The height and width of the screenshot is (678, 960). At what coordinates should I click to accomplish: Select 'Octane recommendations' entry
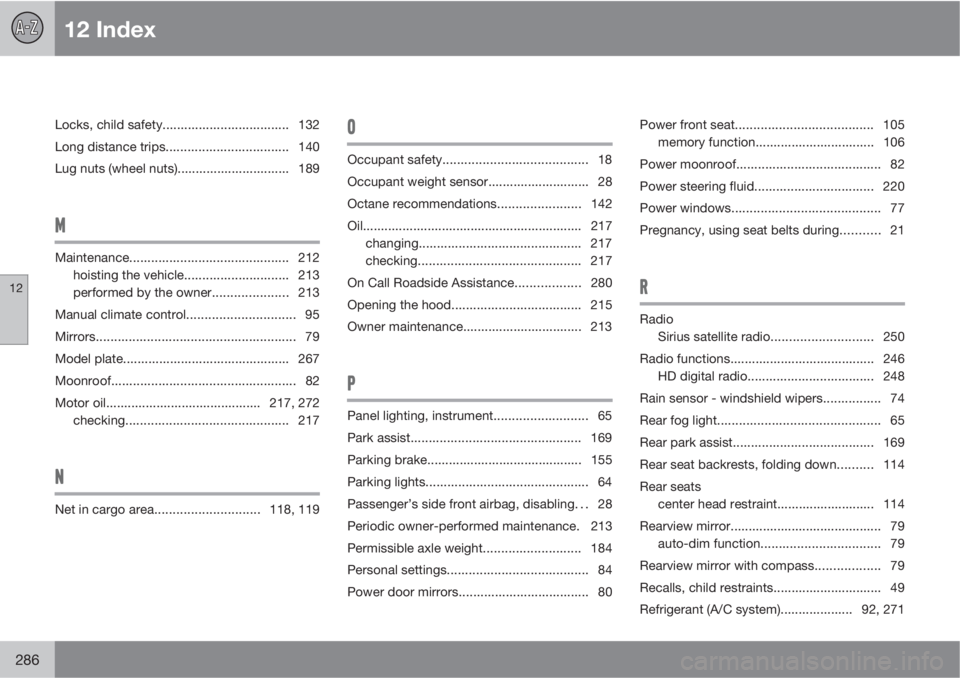tap(479, 204)
